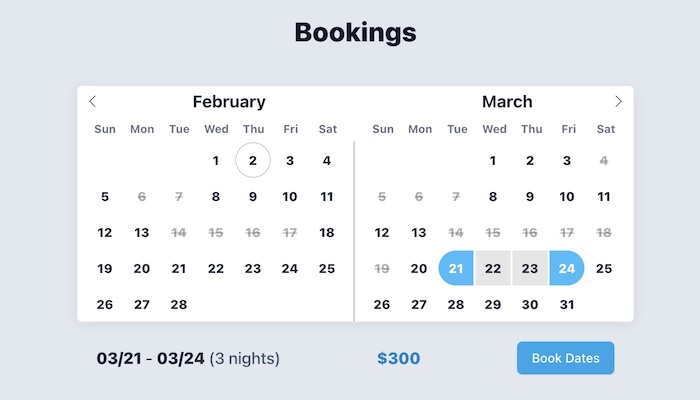Viewport: 700px width, 400px height.
Task: Pick March 23 in highlighted range
Action: tap(530, 268)
